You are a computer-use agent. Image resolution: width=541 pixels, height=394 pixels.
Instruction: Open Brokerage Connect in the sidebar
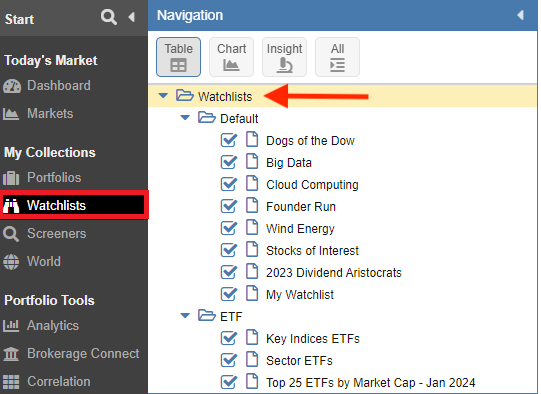(x=83, y=353)
